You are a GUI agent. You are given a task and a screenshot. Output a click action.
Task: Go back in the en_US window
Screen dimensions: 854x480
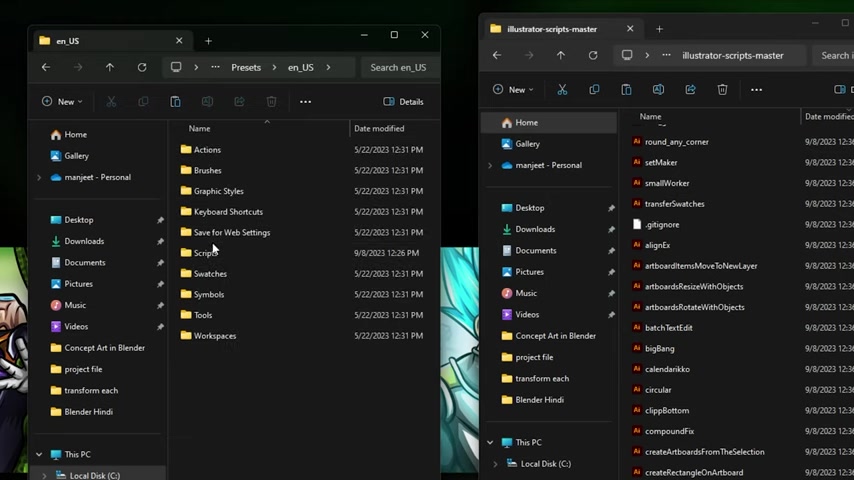46,68
